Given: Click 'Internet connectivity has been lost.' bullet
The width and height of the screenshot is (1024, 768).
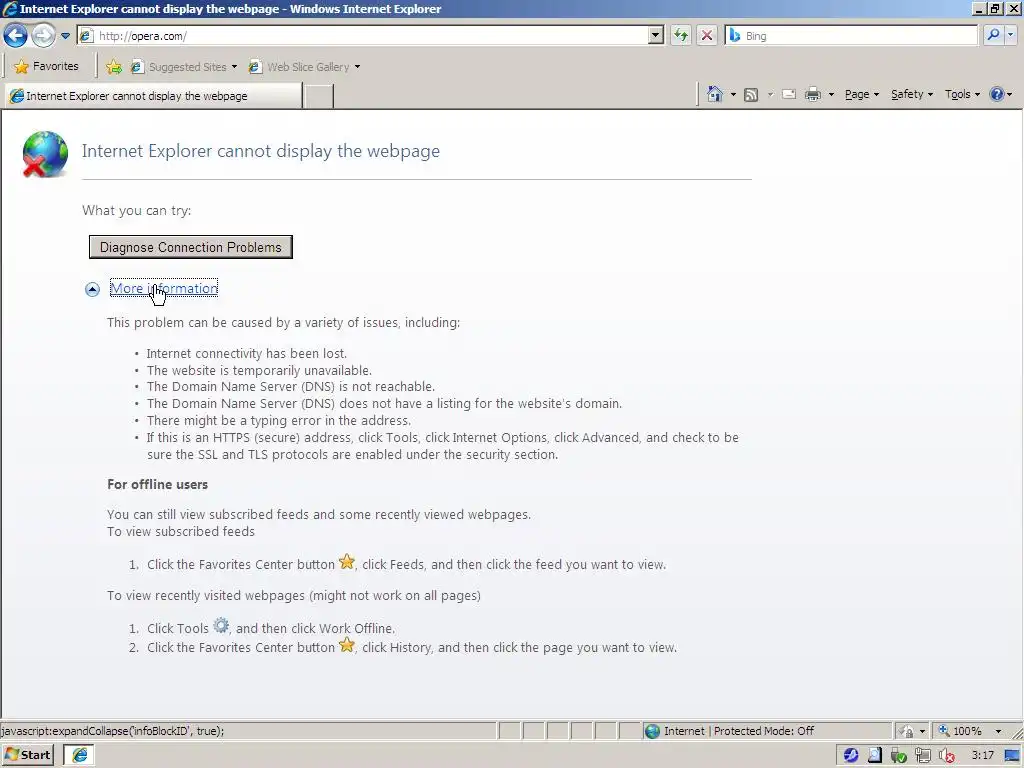Looking at the screenshot, I should click(246, 353).
